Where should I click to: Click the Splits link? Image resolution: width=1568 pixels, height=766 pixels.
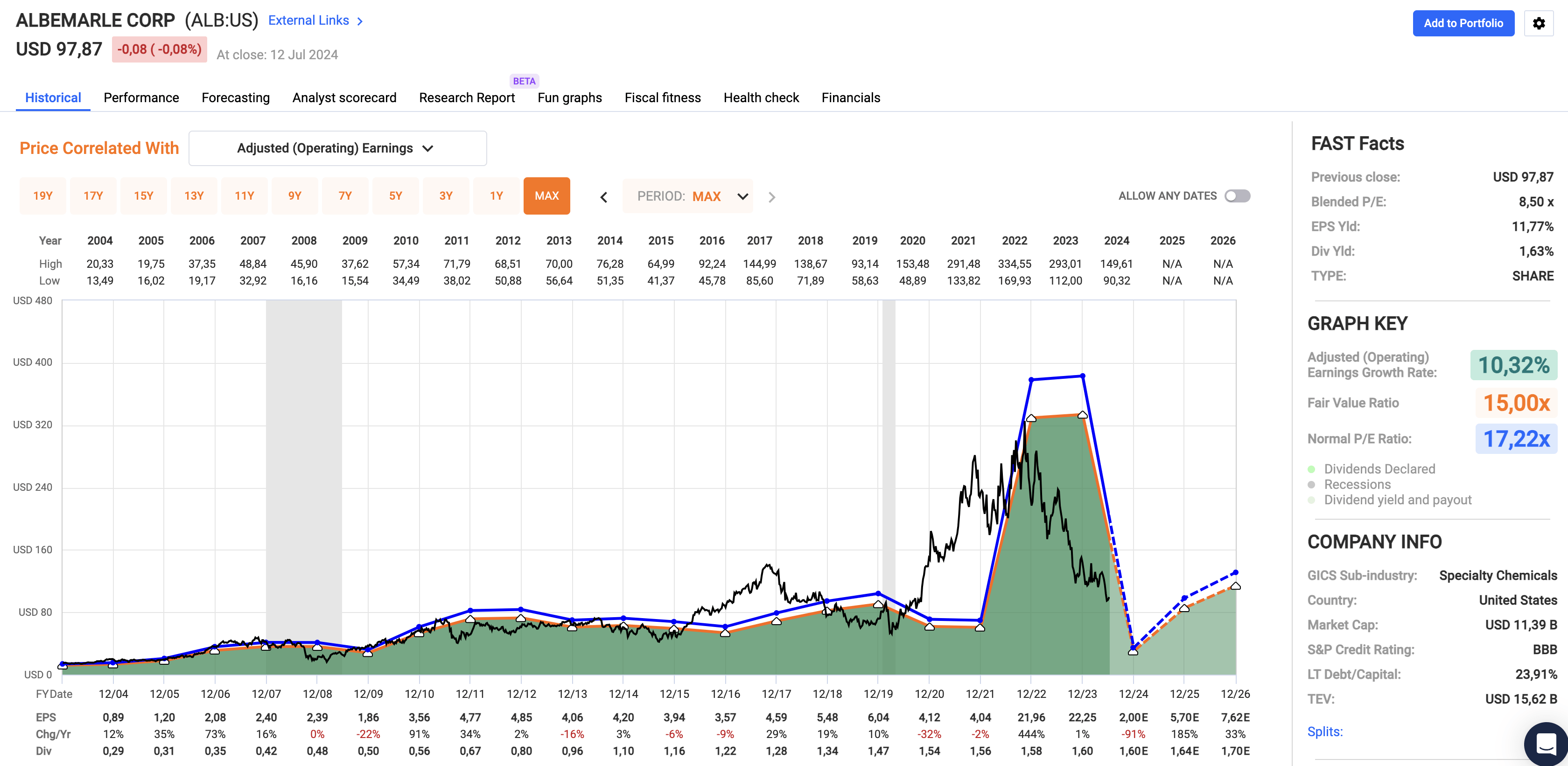(1324, 731)
